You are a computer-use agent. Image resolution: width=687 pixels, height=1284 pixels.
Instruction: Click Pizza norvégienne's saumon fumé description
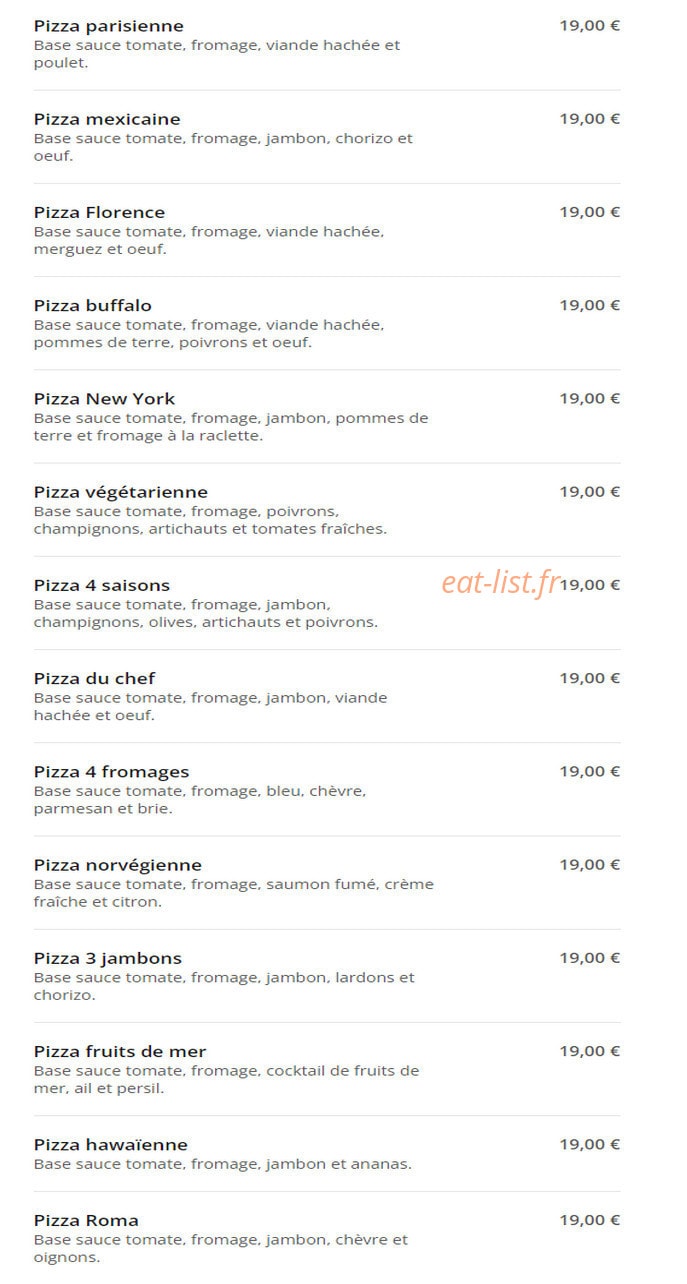click(234, 893)
